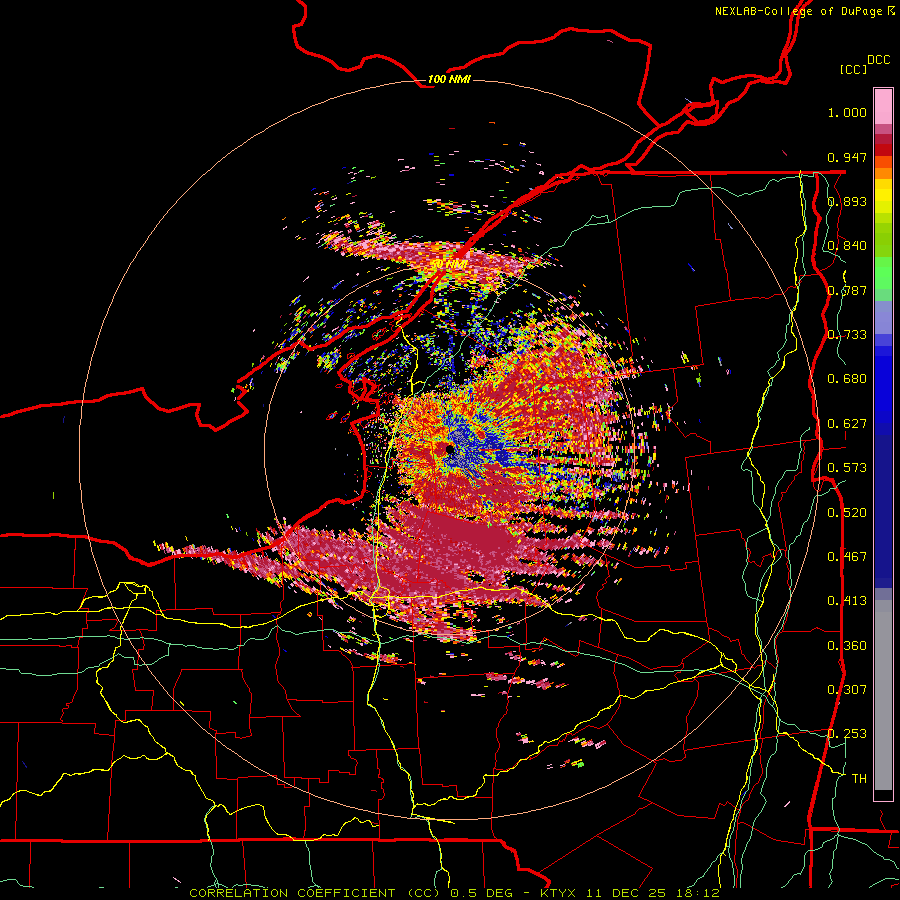900x900 pixels.
Task: Click the DCC product label
Action: click(879, 60)
